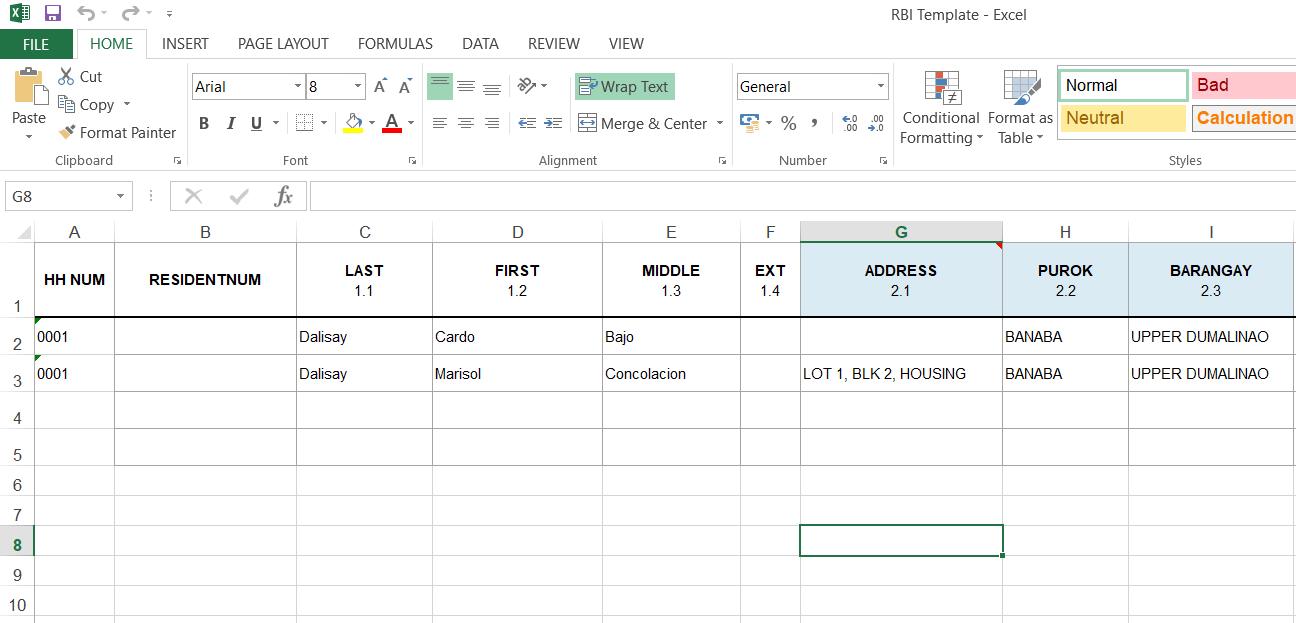The height and width of the screenshot is (623, 1296).
Task: Copy the selection to clipboard
Action: tap(86, 104)
